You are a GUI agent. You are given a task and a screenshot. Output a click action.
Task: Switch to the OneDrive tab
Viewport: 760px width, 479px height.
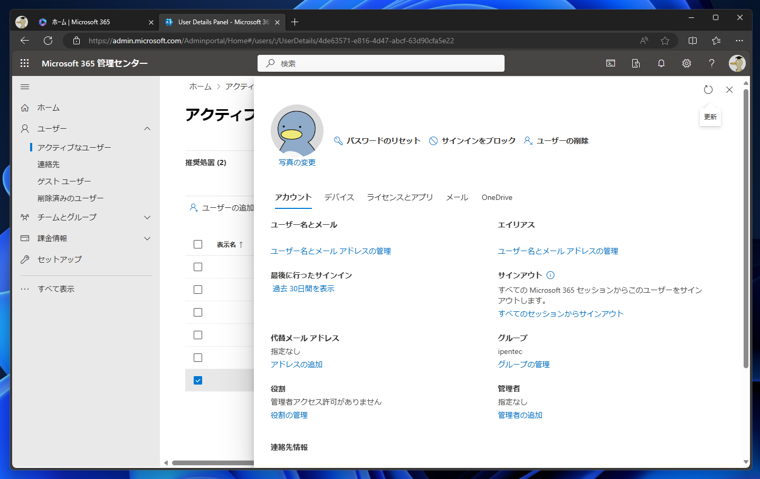[x=497, y=197]
